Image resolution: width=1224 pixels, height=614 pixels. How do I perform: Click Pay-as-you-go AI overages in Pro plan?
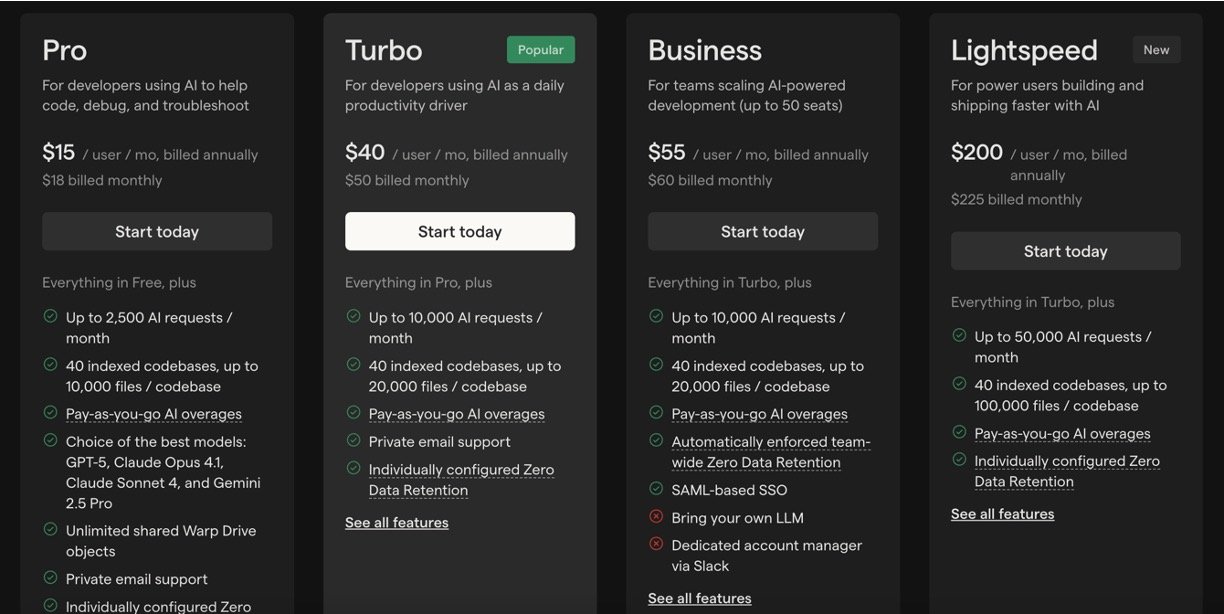154,414
